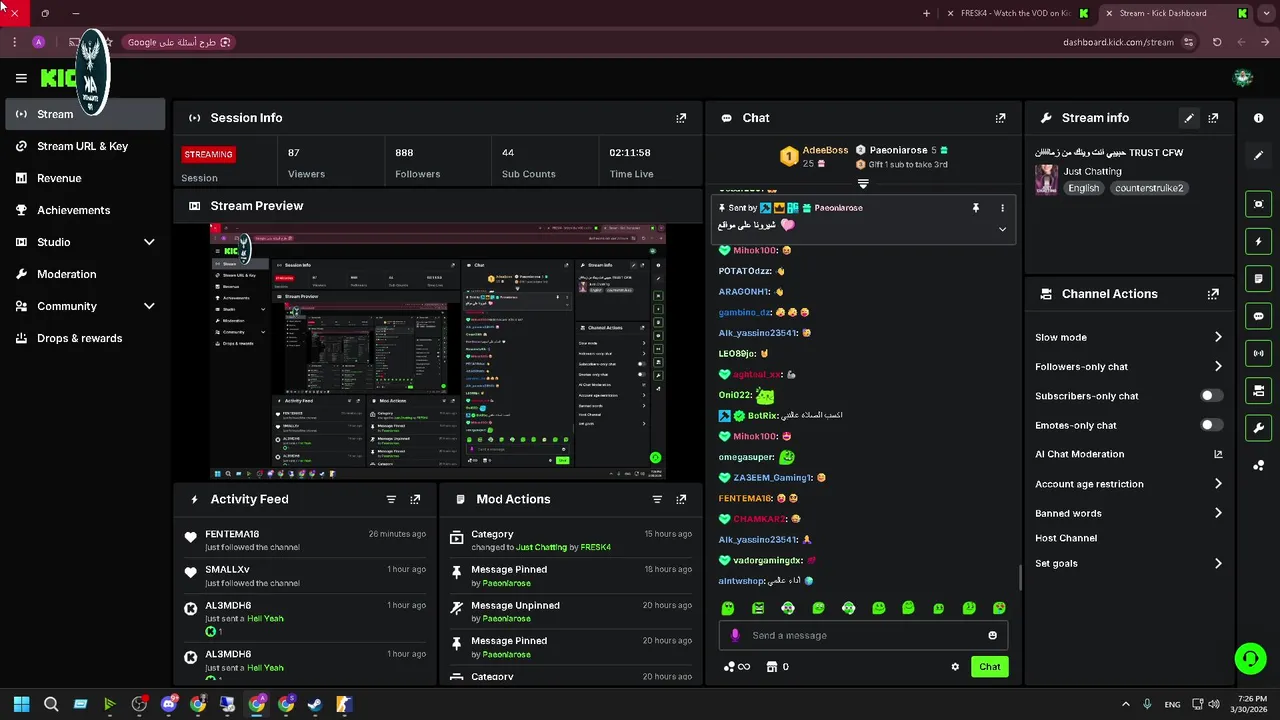
Task: Pop out the Session Info panel
Action: [681, 118]
